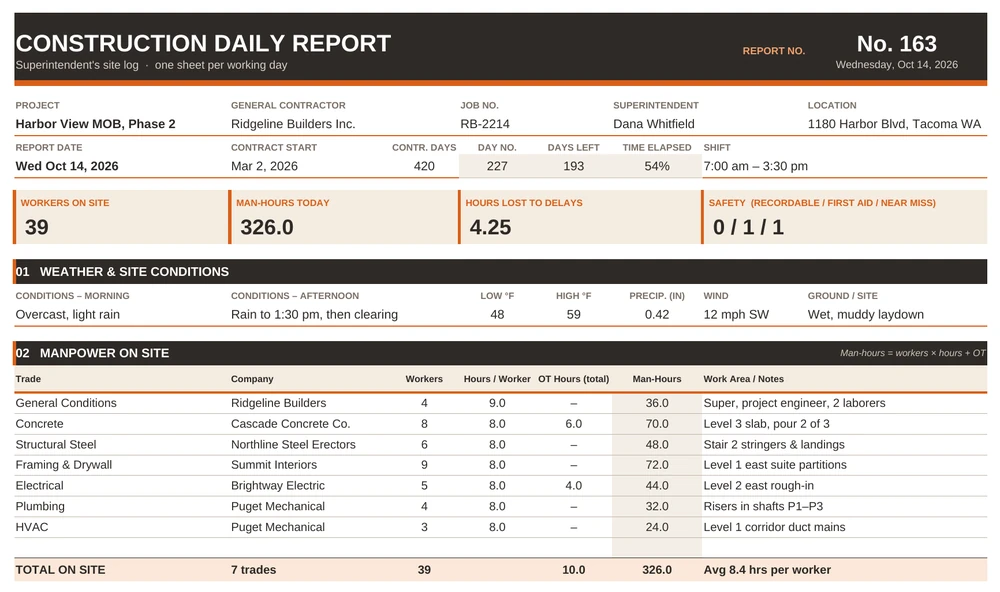Screen dimensions: 1000x592
Task: Select job number RB-2214
Action: 485,124
